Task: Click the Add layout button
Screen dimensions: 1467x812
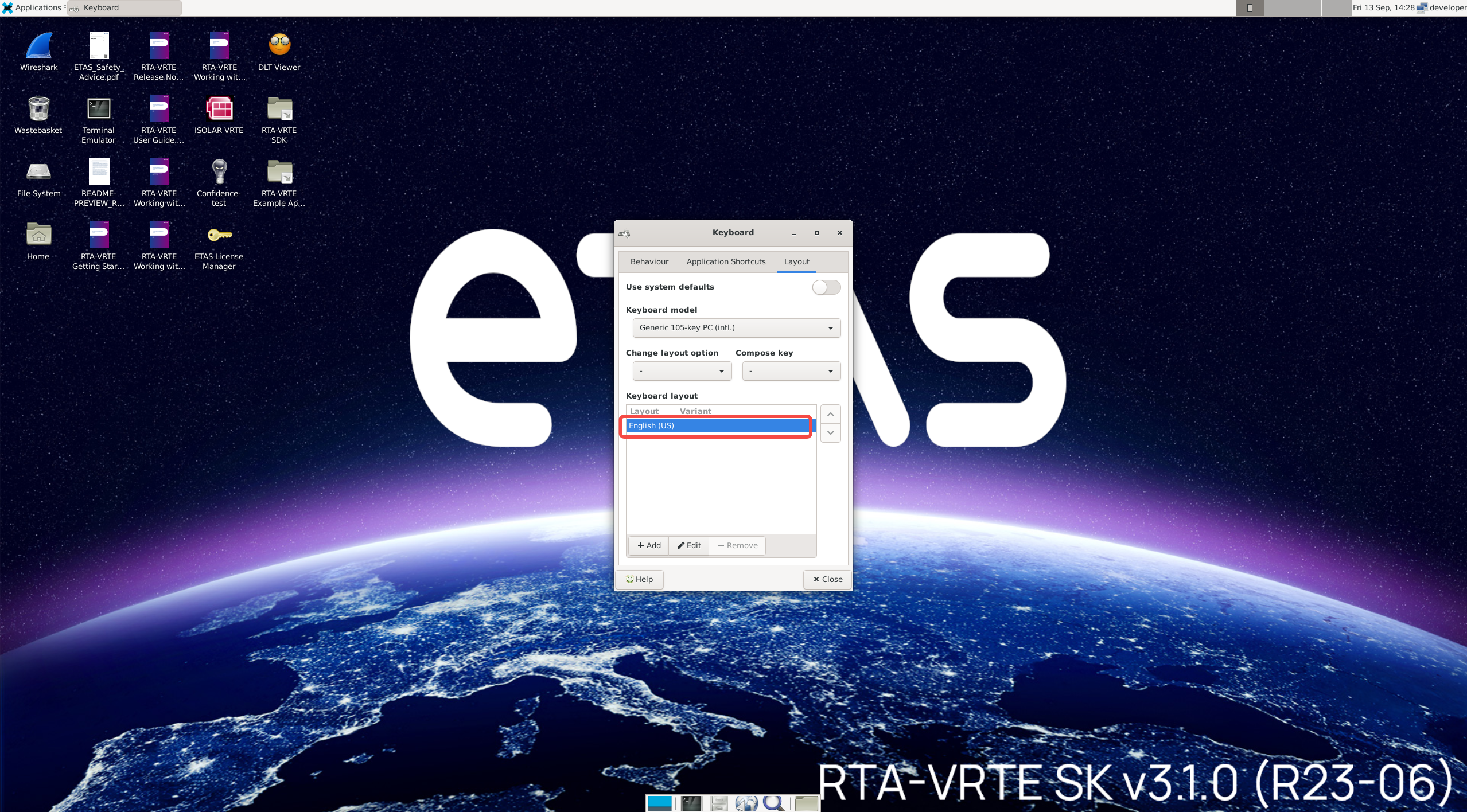Action: pyautogui.click(x=649, y=545)
